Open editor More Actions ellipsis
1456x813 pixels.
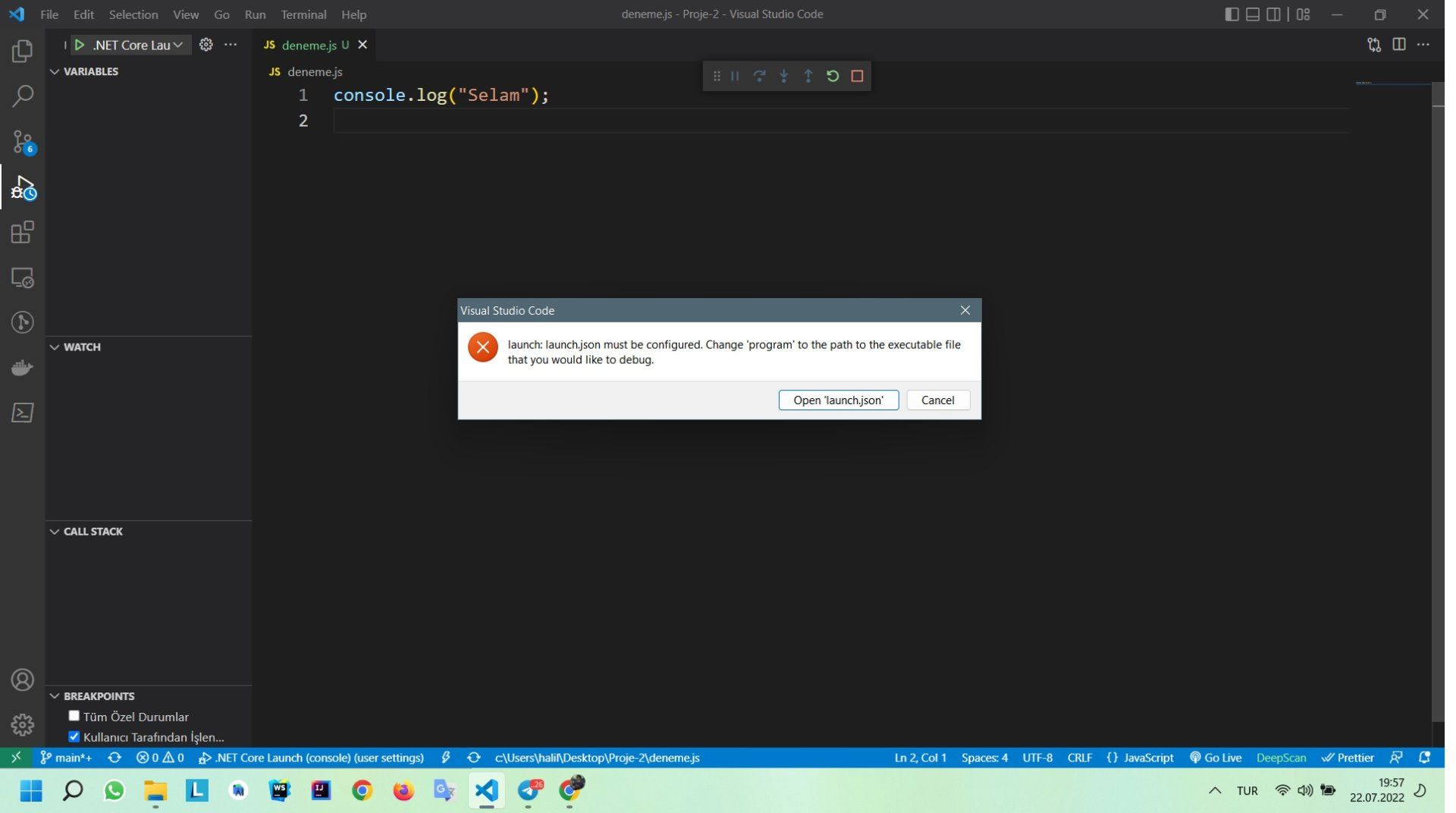coord(1423,45)
